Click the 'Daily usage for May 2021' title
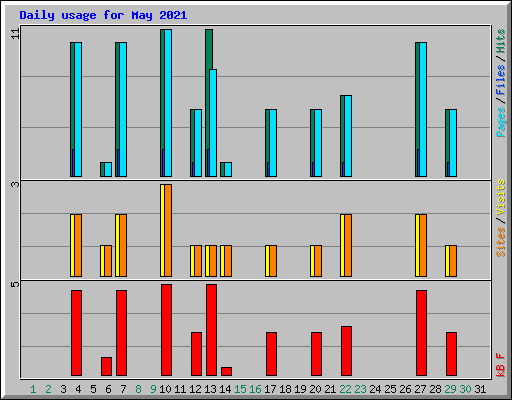 coord(103,15)
